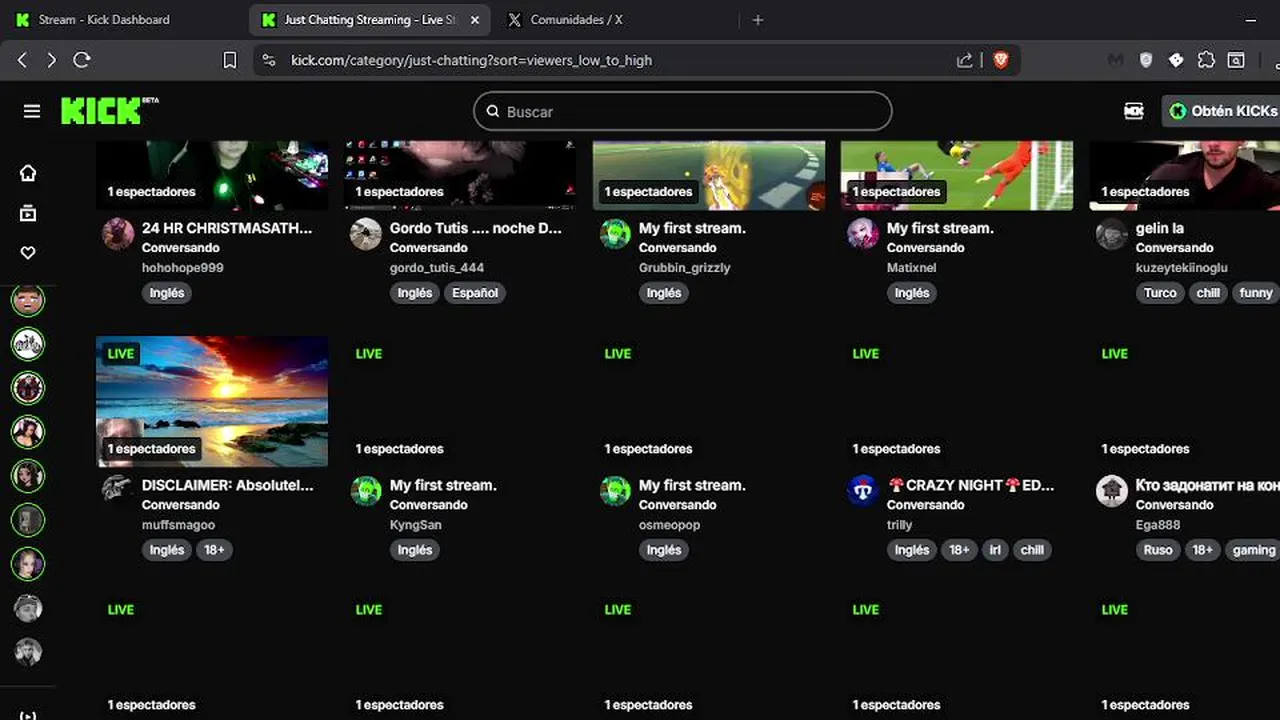Open the Home icon in Kick's sidebar

tap(28, 173)
